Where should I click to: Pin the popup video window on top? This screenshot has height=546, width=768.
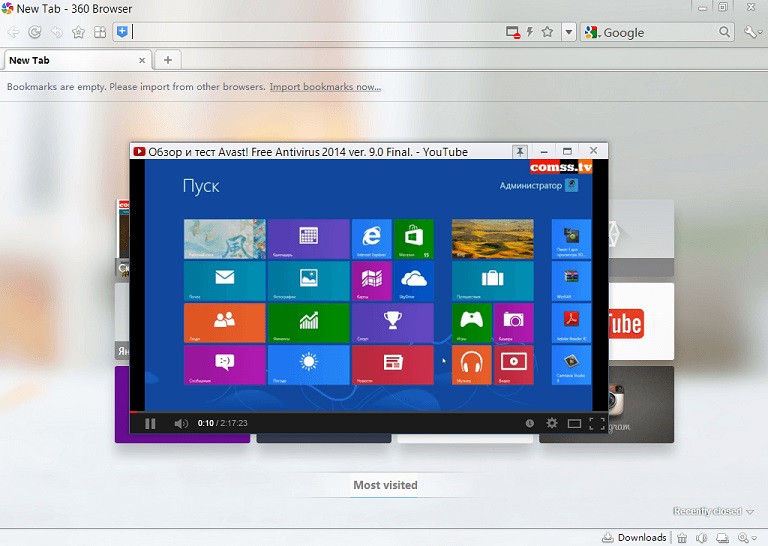tap(520, 151)
